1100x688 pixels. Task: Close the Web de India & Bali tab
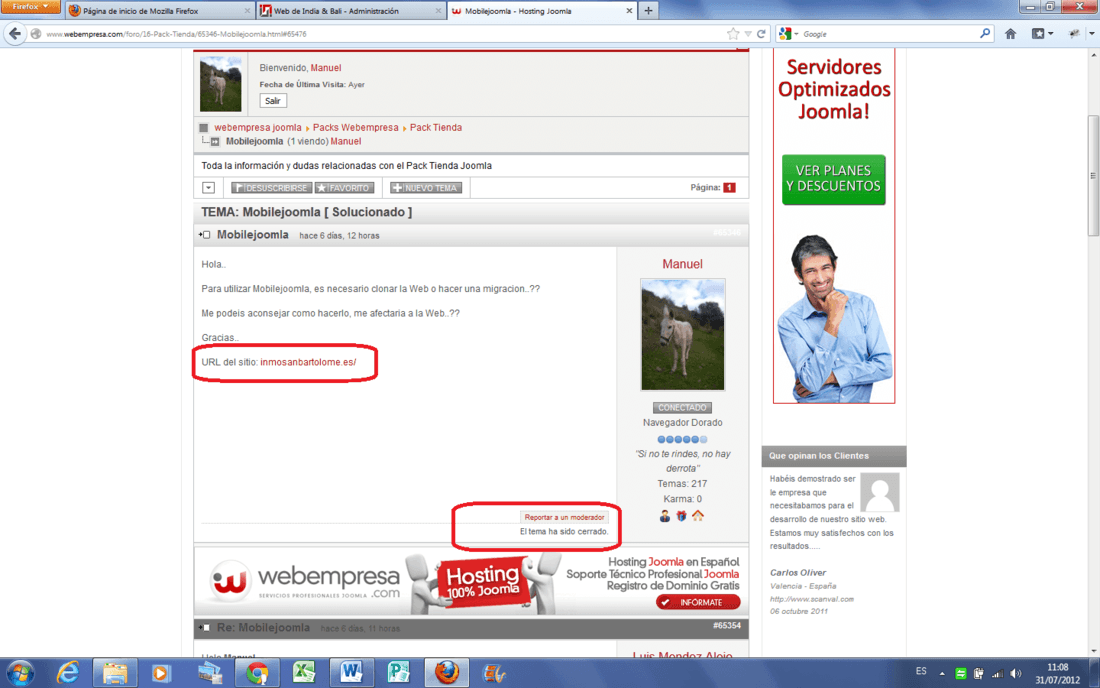[x=438, y=11]
